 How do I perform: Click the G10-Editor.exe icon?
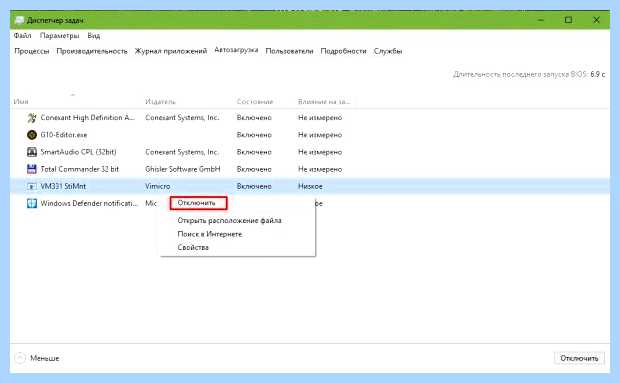pyautogui.click(x=32, y=135)
